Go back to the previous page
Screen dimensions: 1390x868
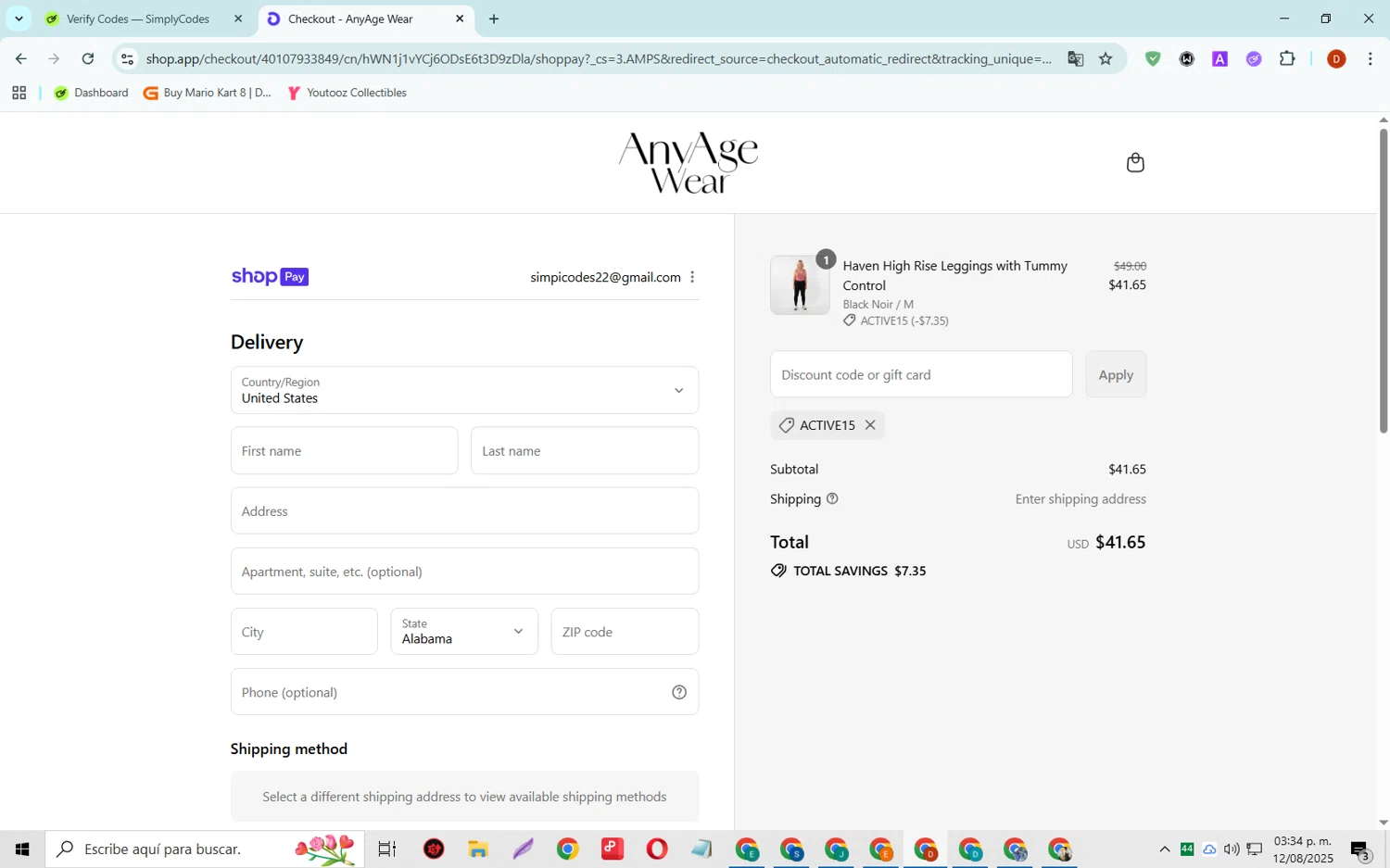click(20, 59)
